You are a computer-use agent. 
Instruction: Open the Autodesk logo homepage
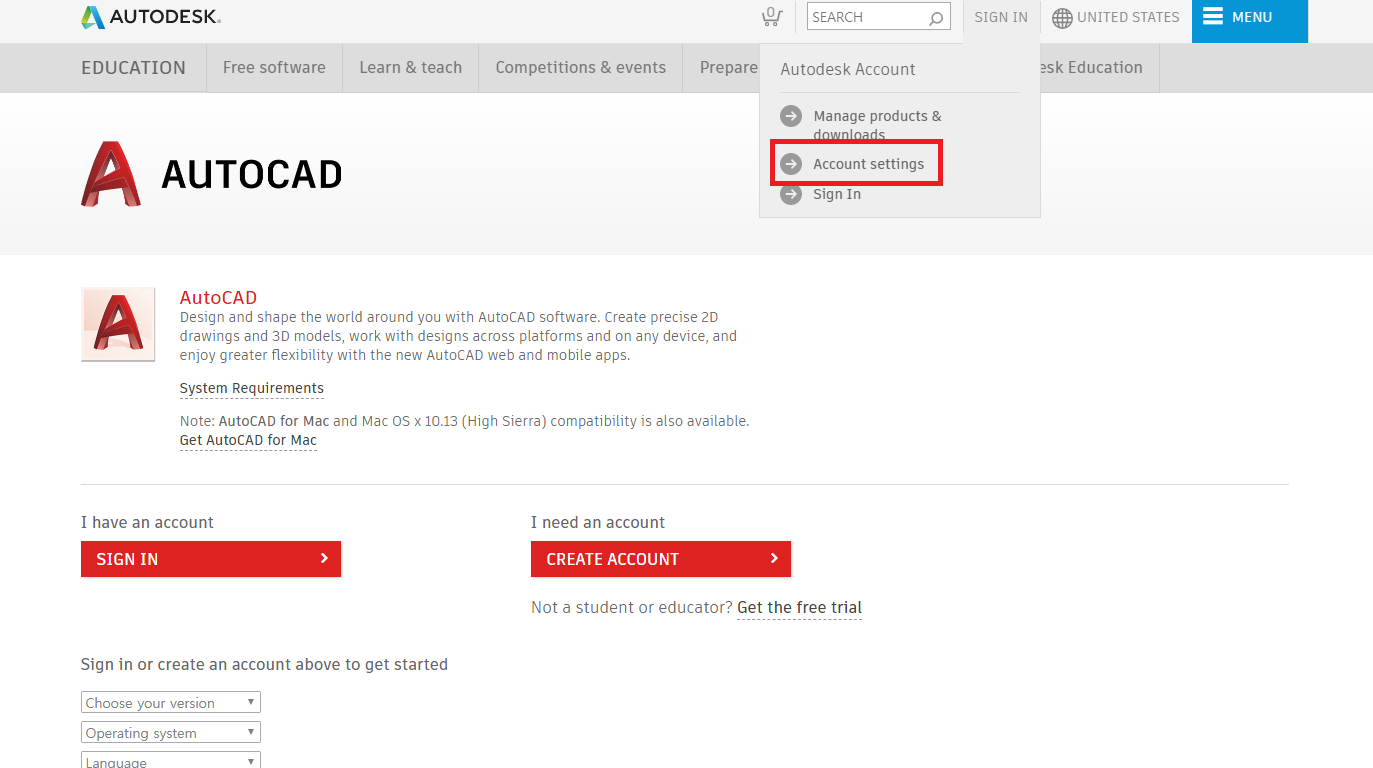click(151, 17)
